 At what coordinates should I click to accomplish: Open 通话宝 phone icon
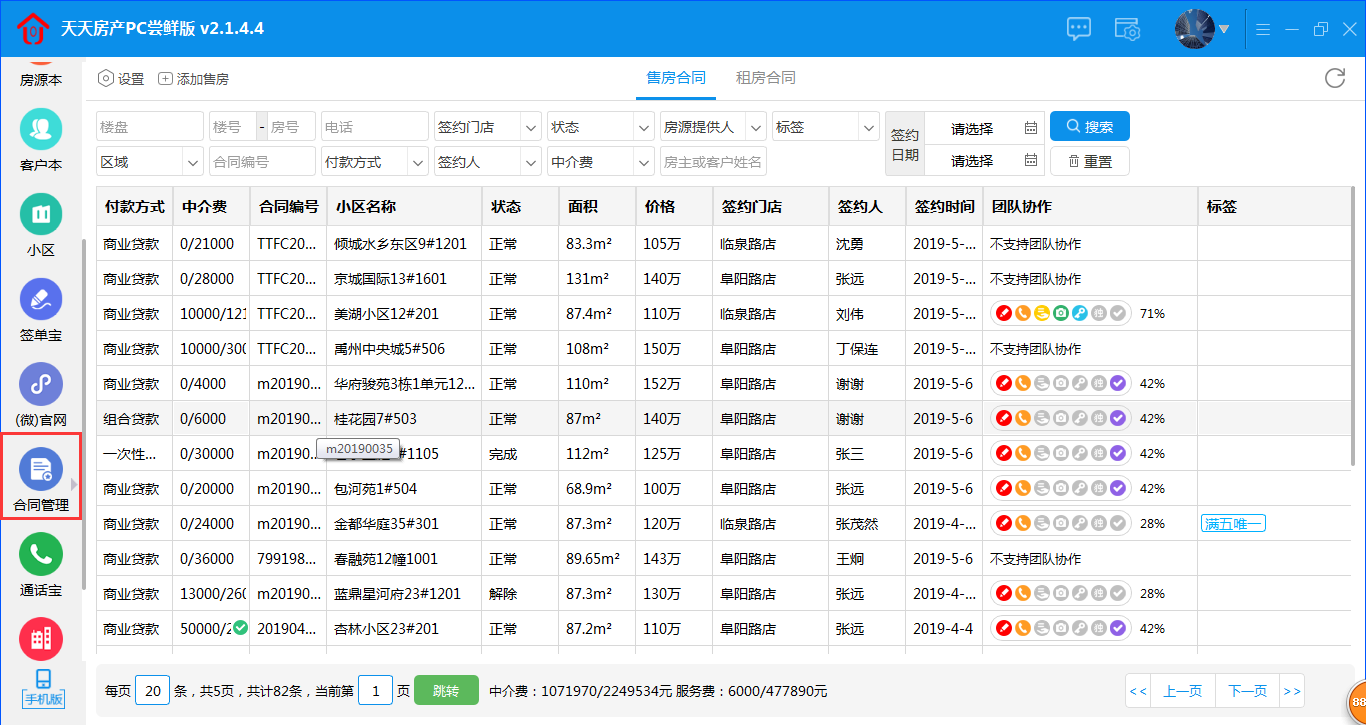click(41, 555)
